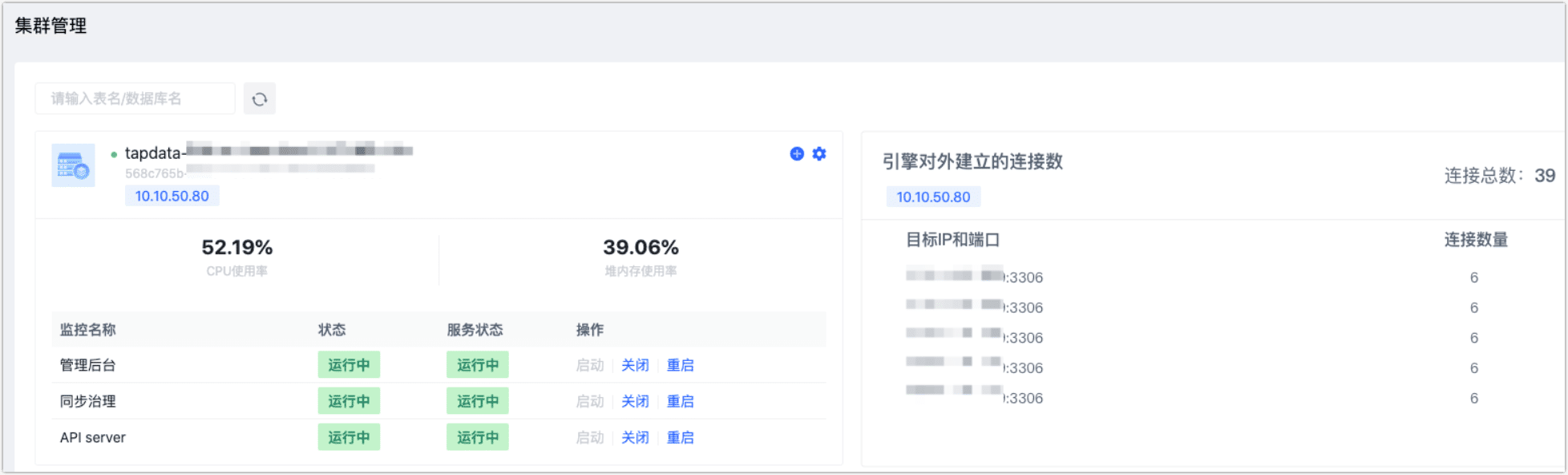The image size is (1568, 475).
Task: Click the CPU使用率 label
Action: click(237, 271)
